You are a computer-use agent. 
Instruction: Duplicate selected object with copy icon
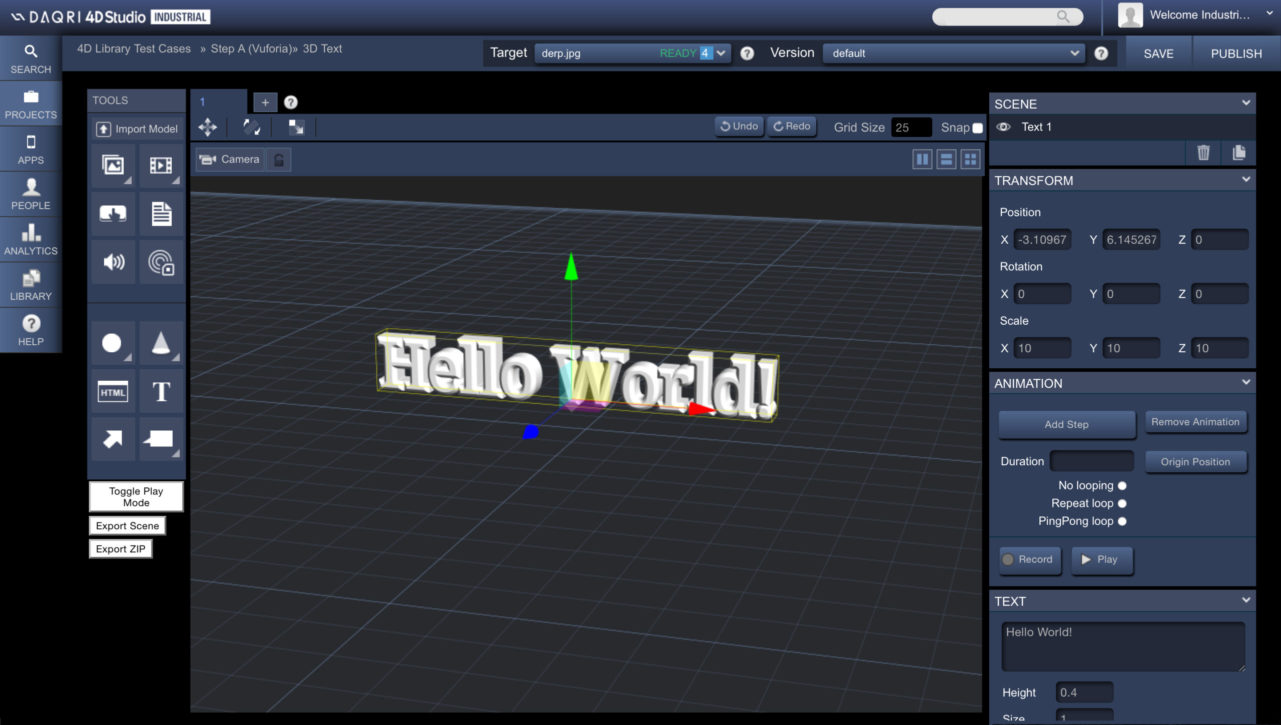point(1239,152)
